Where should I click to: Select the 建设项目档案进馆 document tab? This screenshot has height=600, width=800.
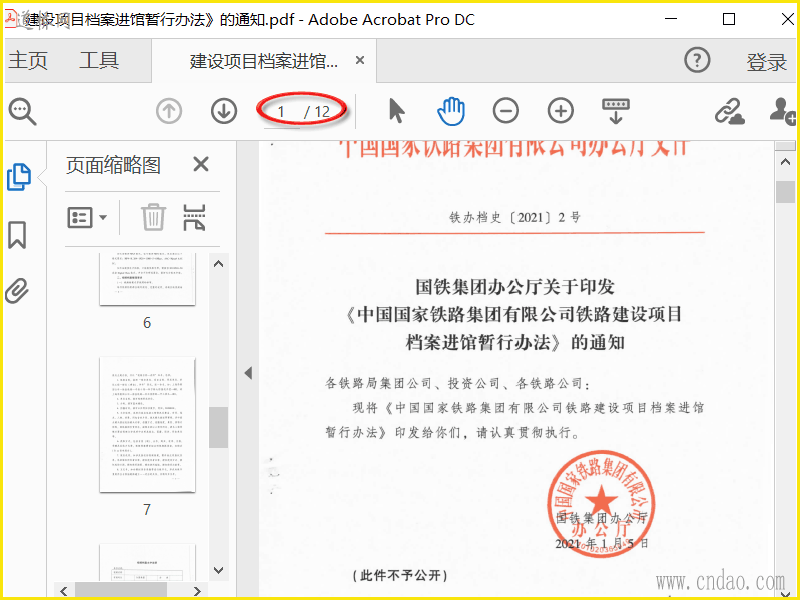click(x=264, y=61)
